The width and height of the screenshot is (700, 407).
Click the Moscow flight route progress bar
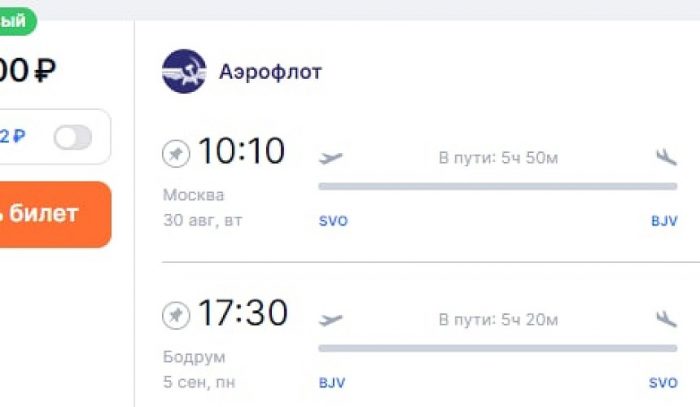(x=497, y=186)
